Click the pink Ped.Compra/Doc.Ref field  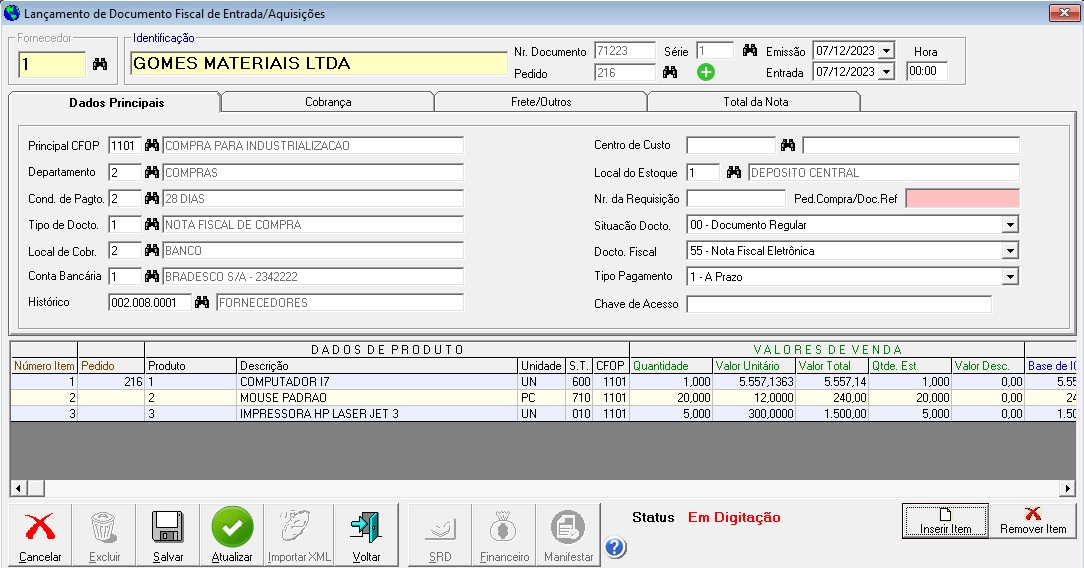click(962, 199)
